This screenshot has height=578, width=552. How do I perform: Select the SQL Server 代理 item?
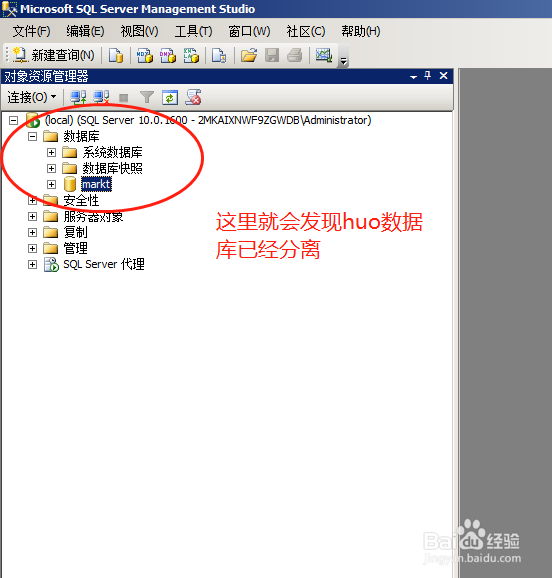[x=104, y=264]
